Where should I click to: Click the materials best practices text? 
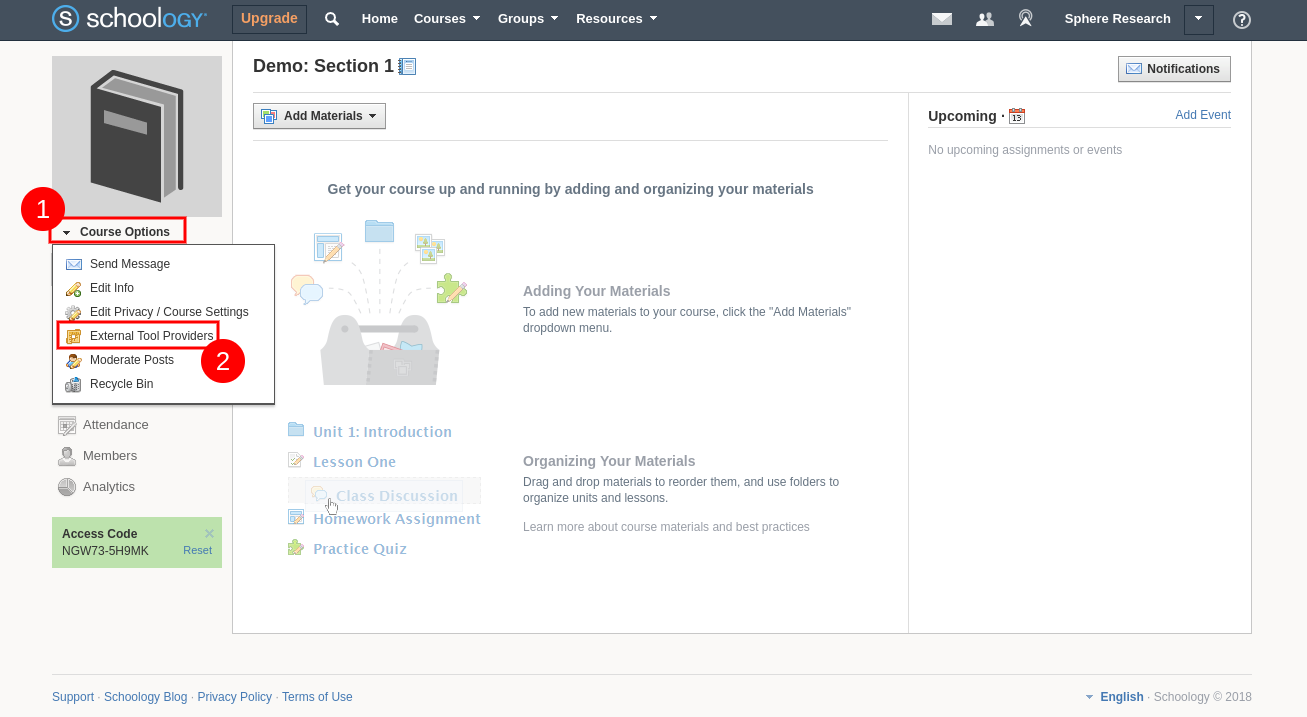click(666, 527)
